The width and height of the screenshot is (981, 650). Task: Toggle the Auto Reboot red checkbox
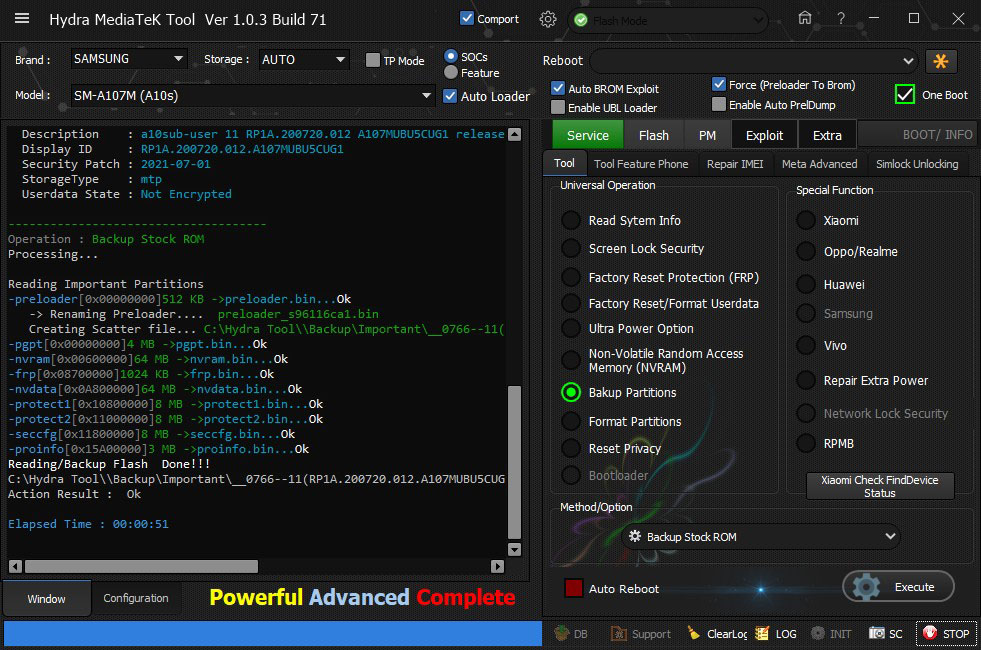point(574,588)
